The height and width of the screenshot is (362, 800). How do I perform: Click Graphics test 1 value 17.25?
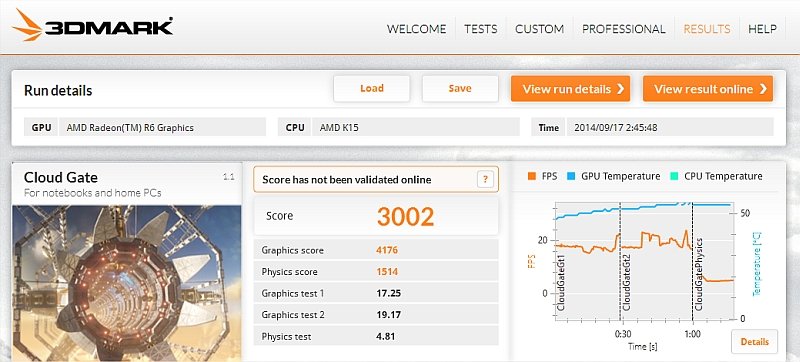point(388,294)
